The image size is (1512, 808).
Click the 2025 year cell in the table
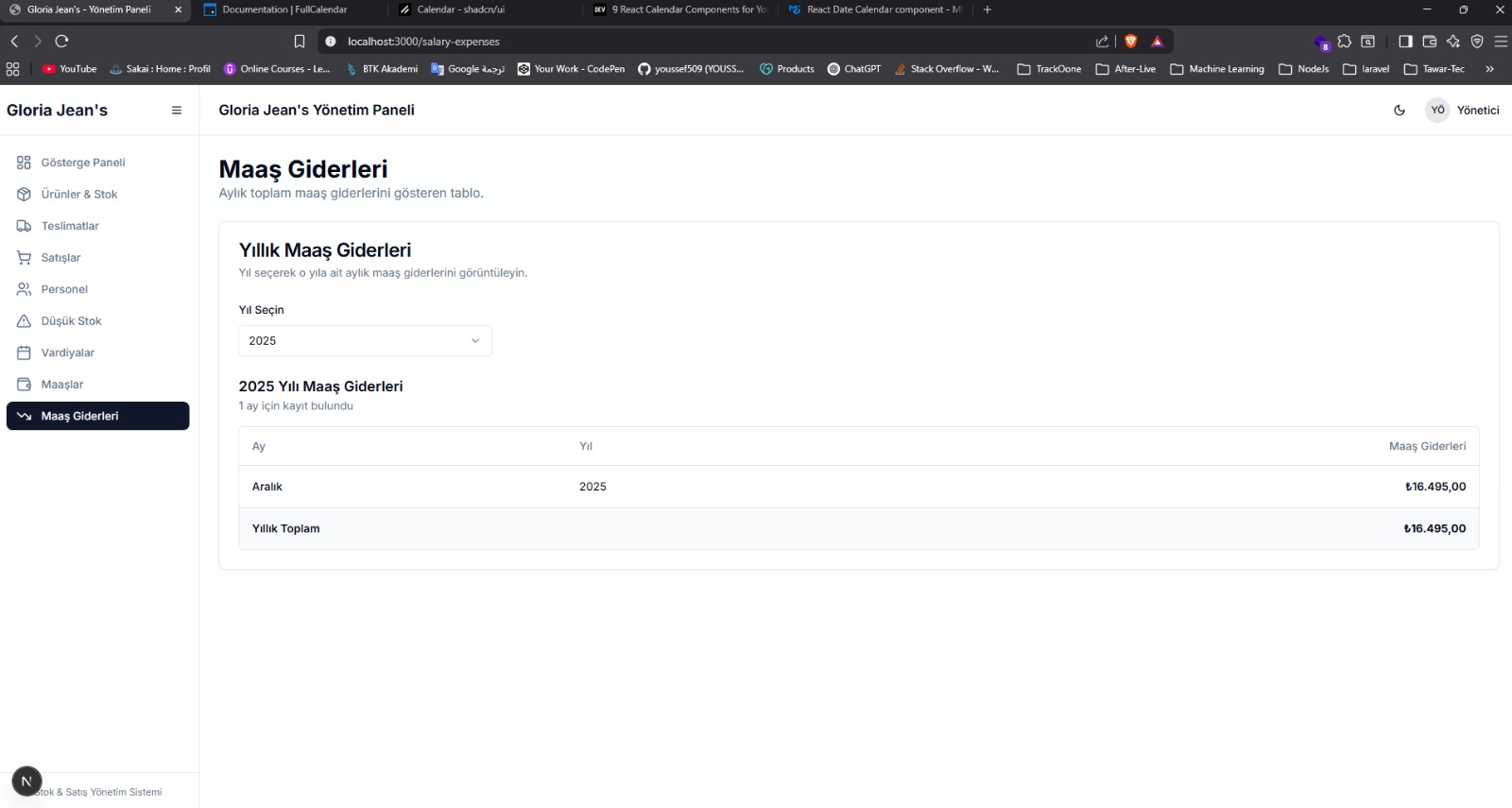point(593,487)
